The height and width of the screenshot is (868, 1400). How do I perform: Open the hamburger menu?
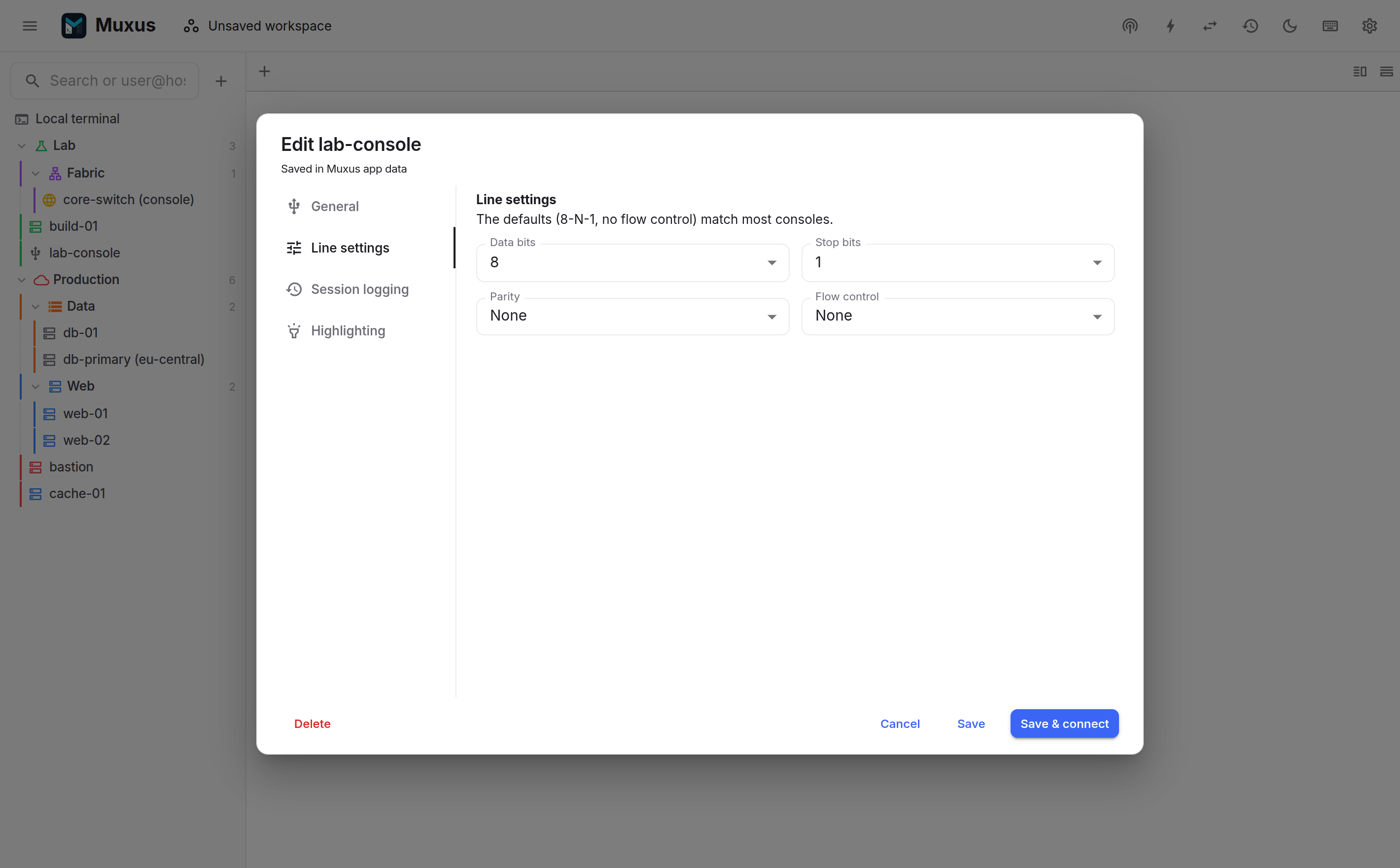[x=30, y=26]
